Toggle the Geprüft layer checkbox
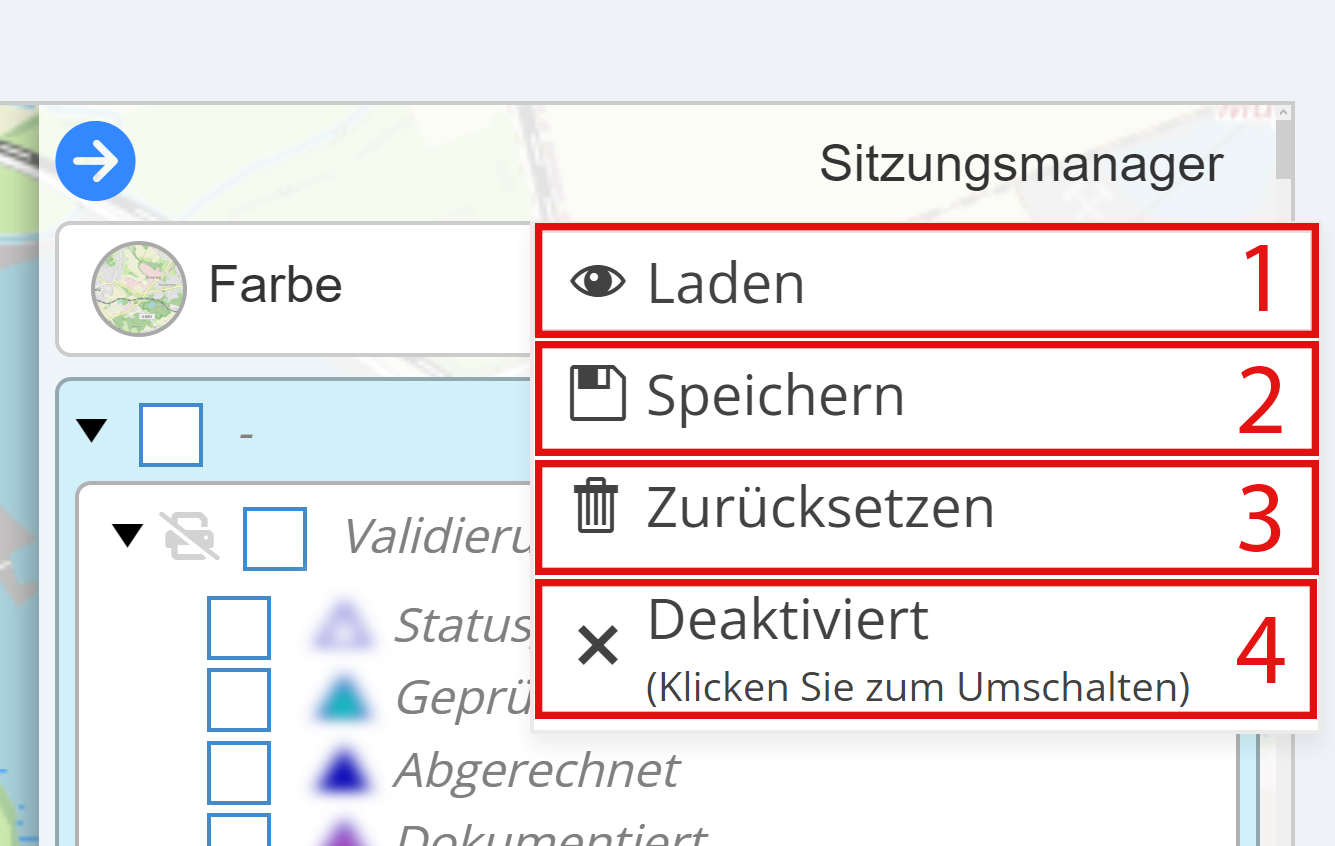 tap(239, 699)
